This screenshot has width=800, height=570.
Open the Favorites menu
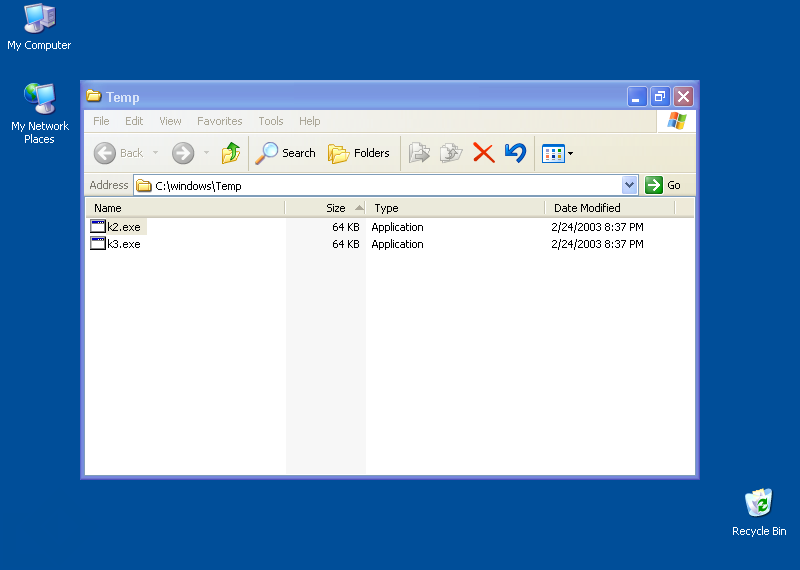tap(219, 121)
